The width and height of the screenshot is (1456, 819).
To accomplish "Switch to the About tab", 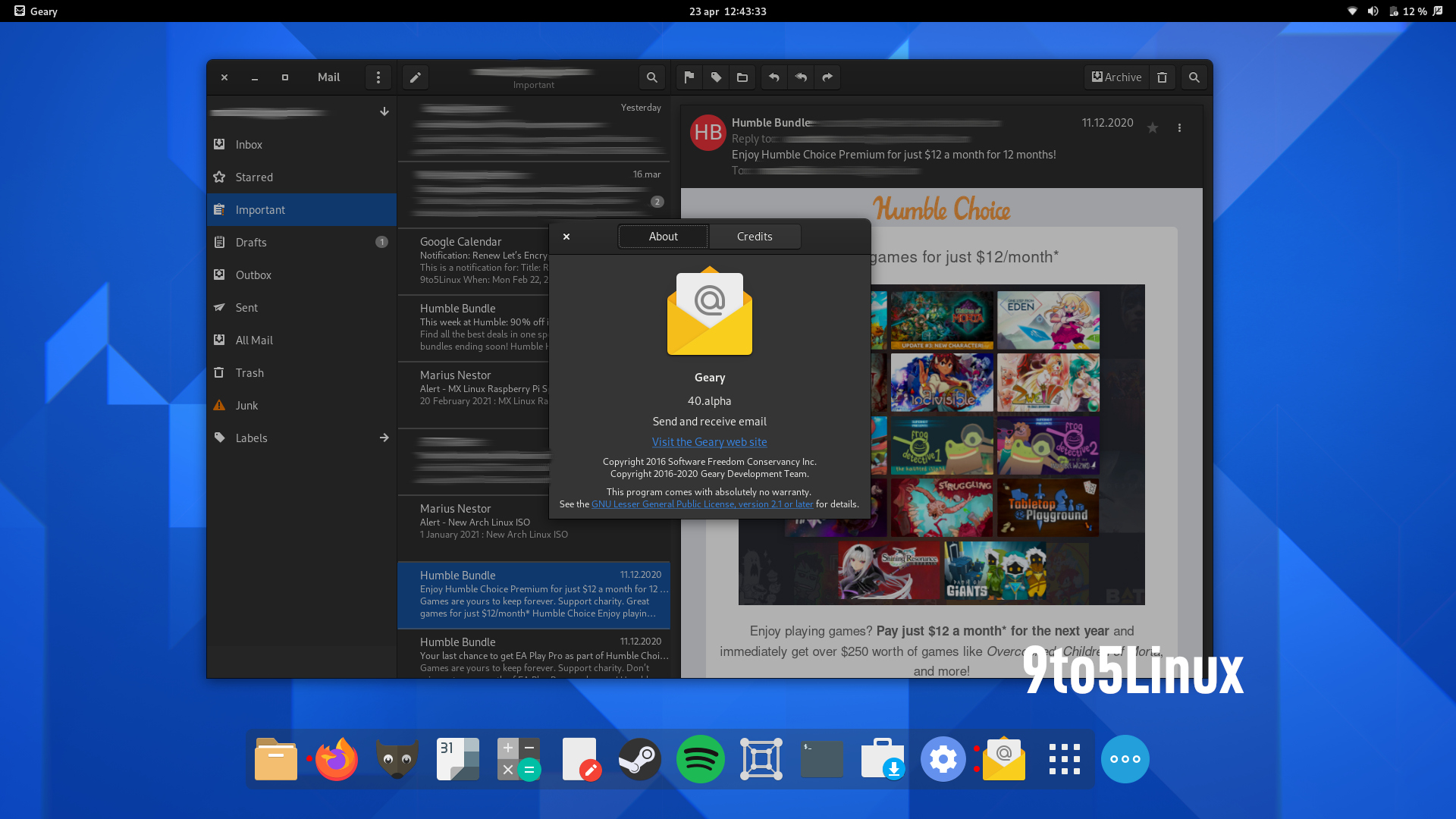I will tap(663, 236).
